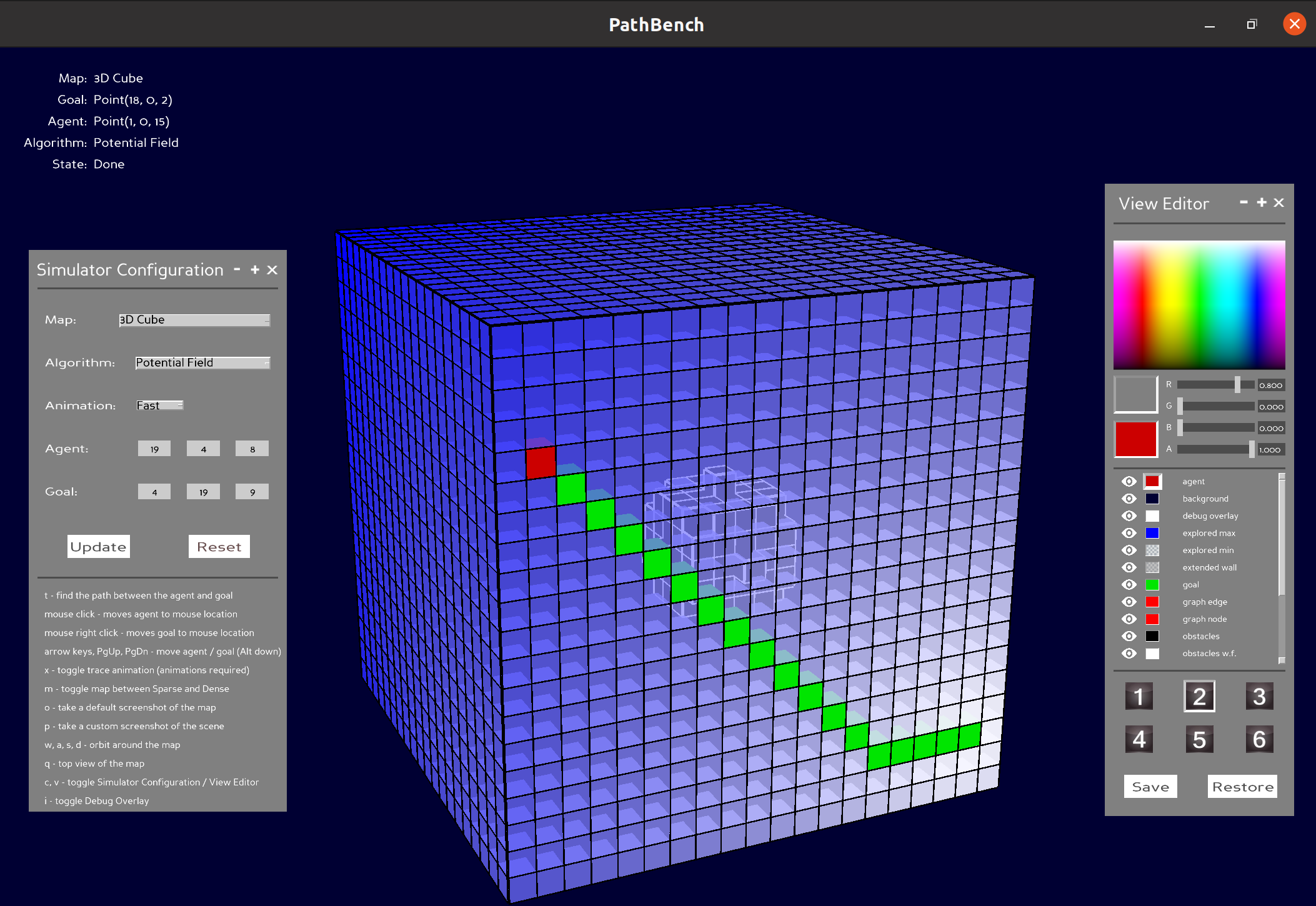Open the Animation speed dropdown
Viewport: 1316px width, 906px height.
[x=160, y=406]
